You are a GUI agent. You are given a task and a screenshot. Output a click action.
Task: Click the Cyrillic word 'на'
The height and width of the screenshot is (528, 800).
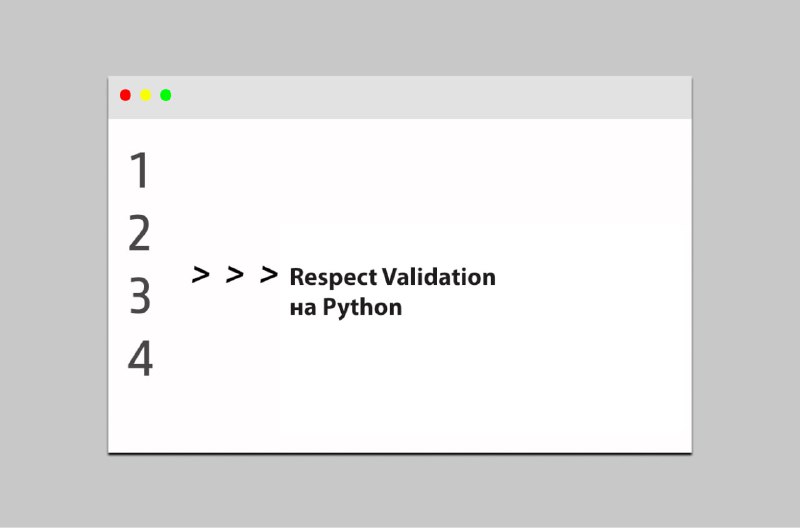click(303, 309)
